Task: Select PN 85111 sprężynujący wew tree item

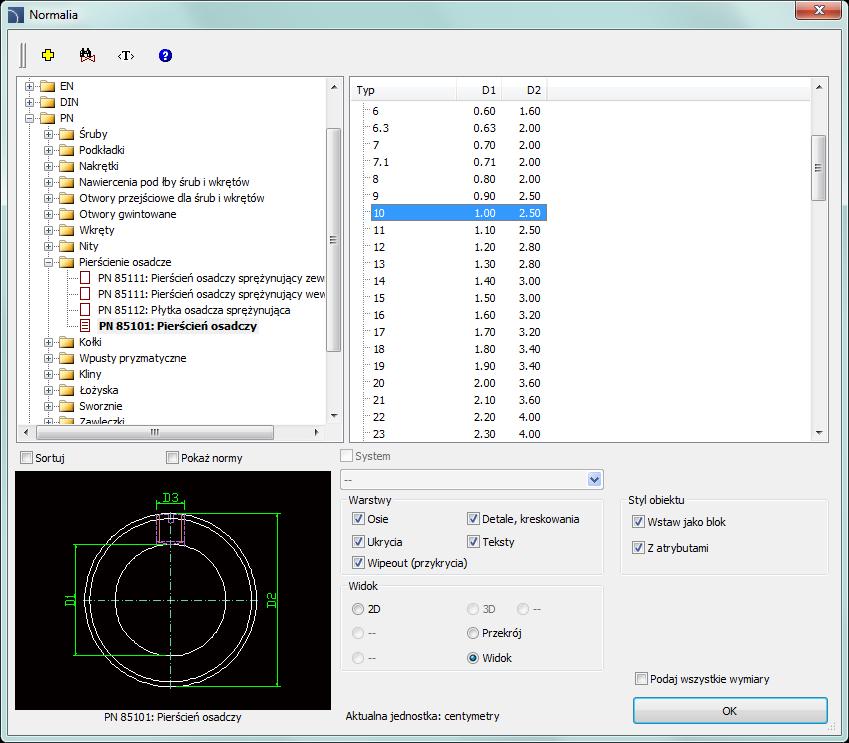Action: click(211, 294)
